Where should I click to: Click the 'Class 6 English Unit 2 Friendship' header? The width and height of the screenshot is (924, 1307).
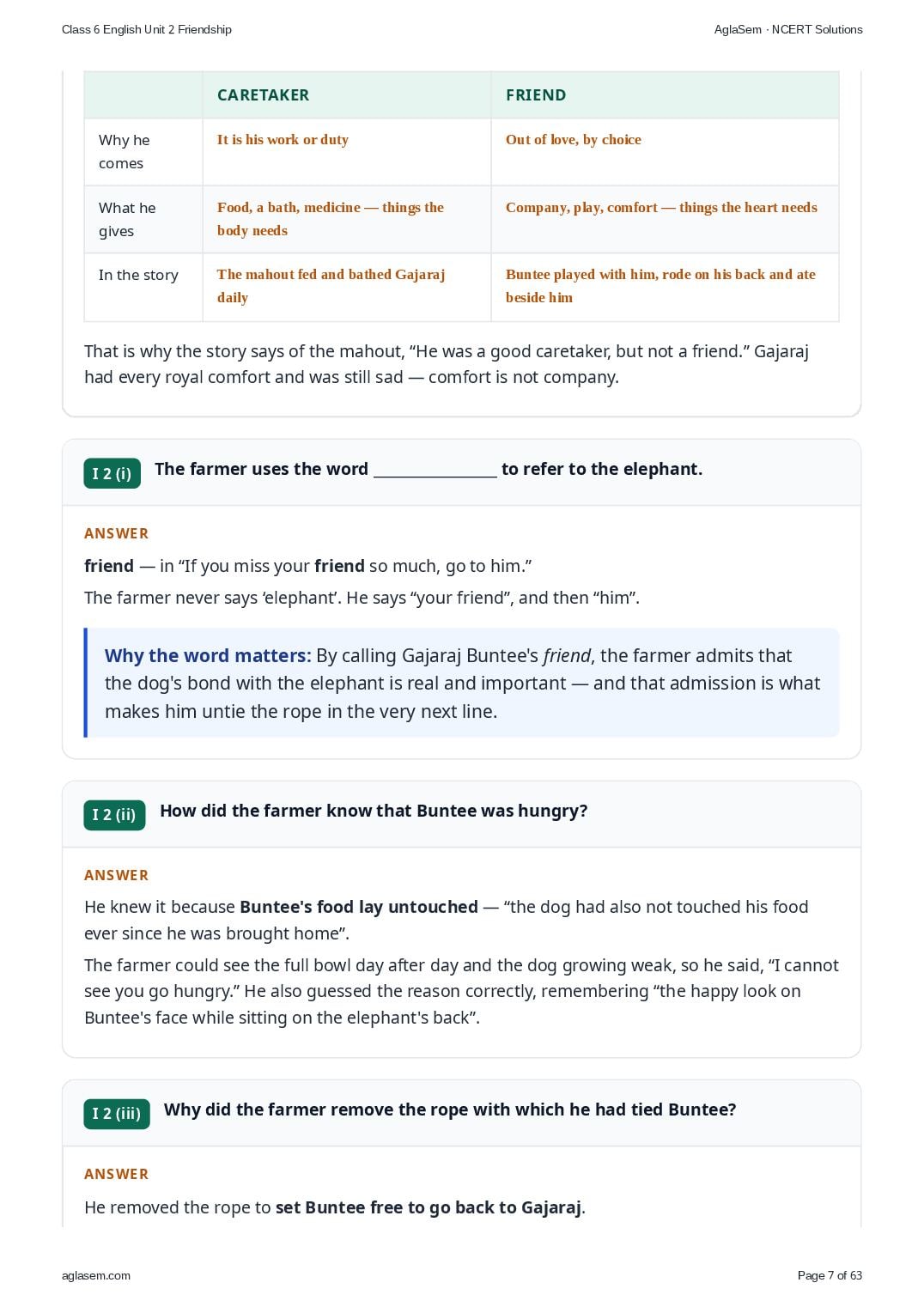point(147,29)
